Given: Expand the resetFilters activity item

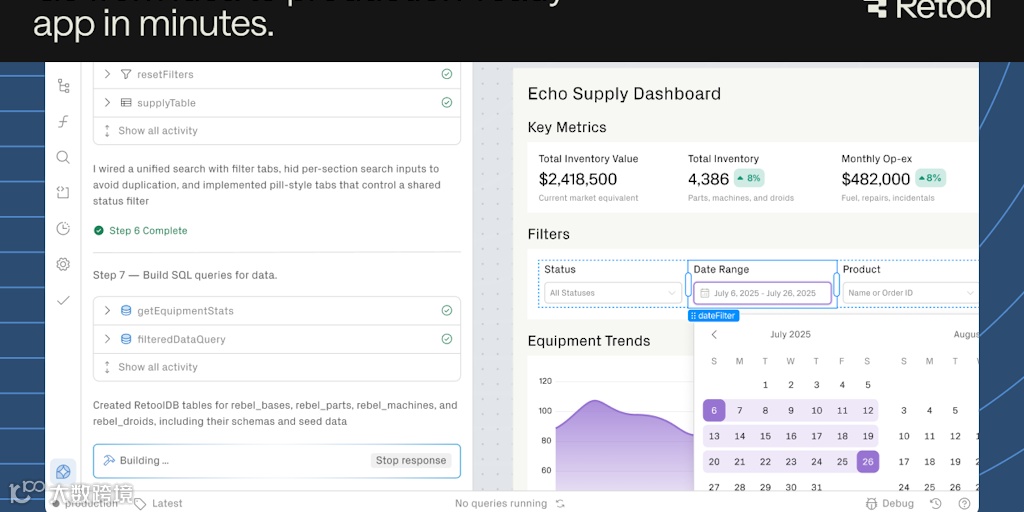Looking at the screenshot, I should pos(108,74).
